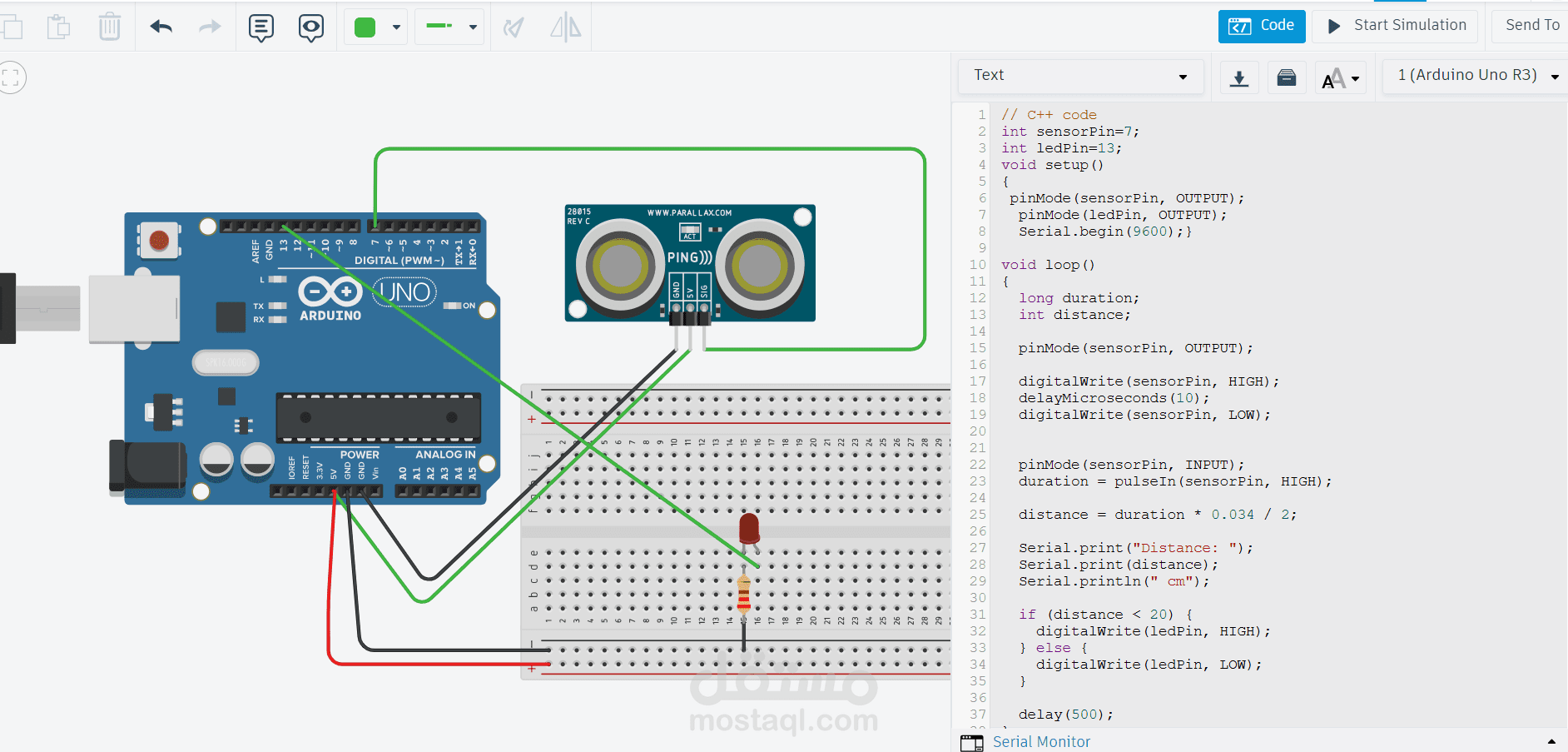Screen dimensions: 1568x752
Task: Click the Rotate component icon
Action: (x=514, y=27)
